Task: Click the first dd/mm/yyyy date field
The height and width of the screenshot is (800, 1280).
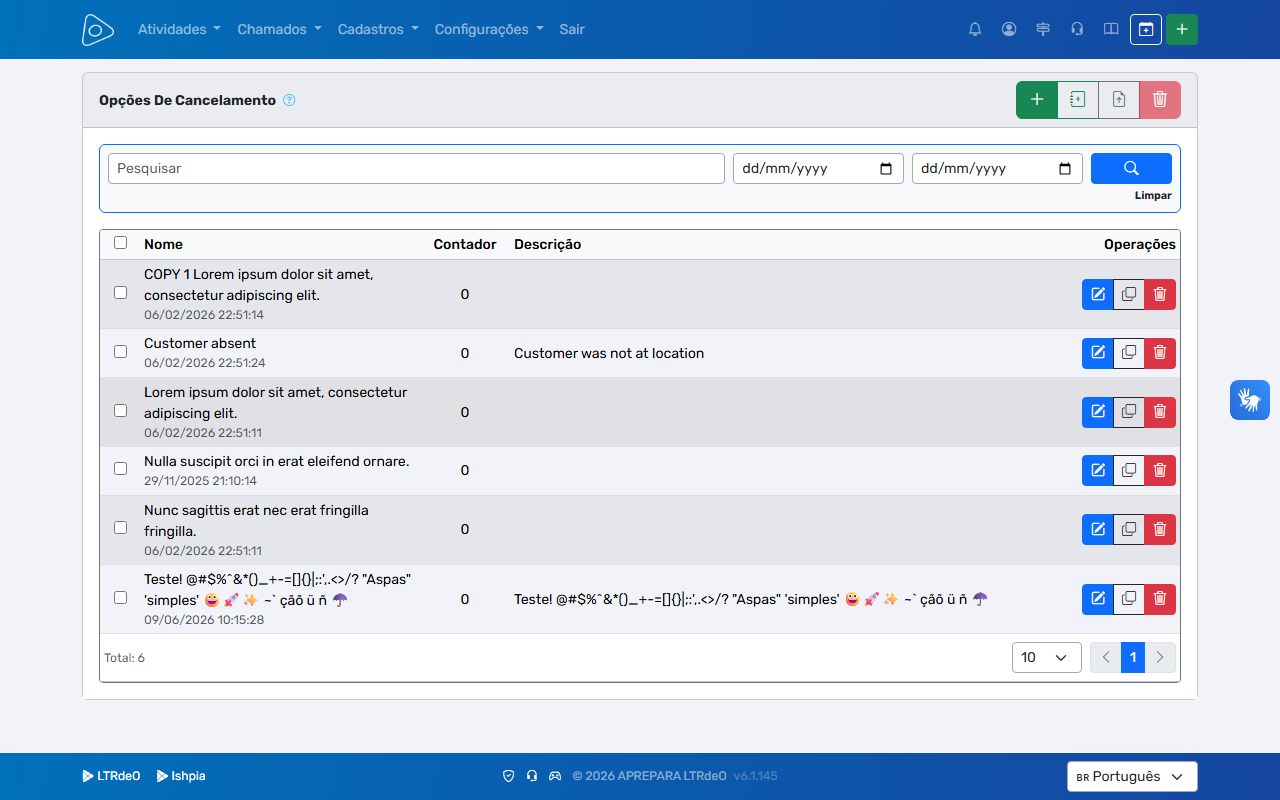Action: (x=818, y=168)
